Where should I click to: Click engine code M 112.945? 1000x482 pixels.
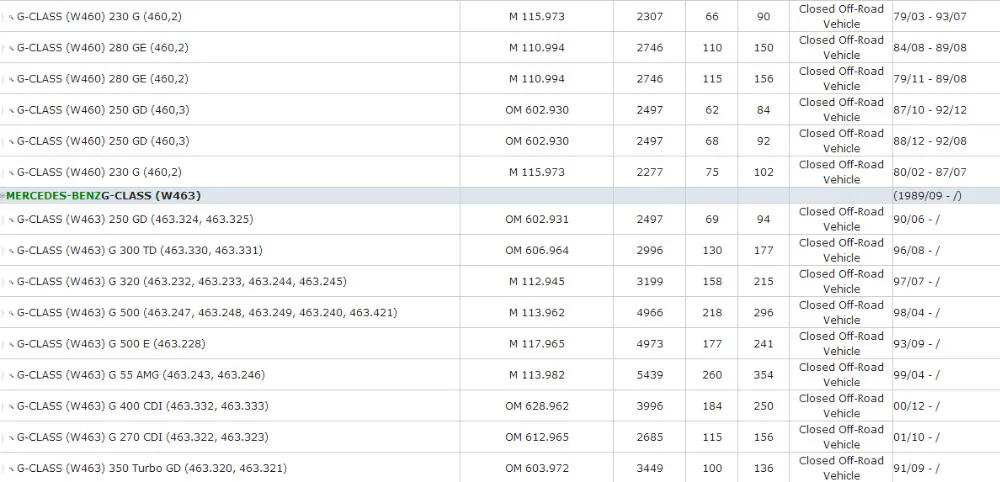point(537,282)
